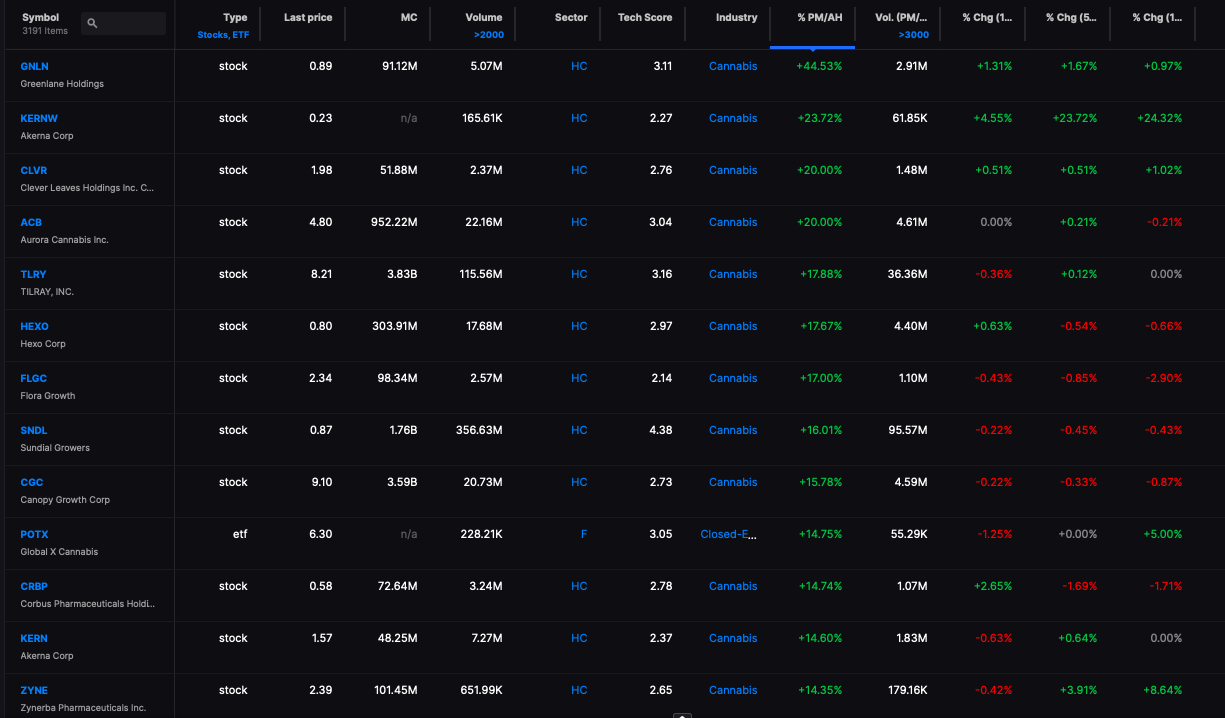Click 'Sundial Growers' company name
The height and width of the screenshot is (718, 1225).
(x=55, y=448)
